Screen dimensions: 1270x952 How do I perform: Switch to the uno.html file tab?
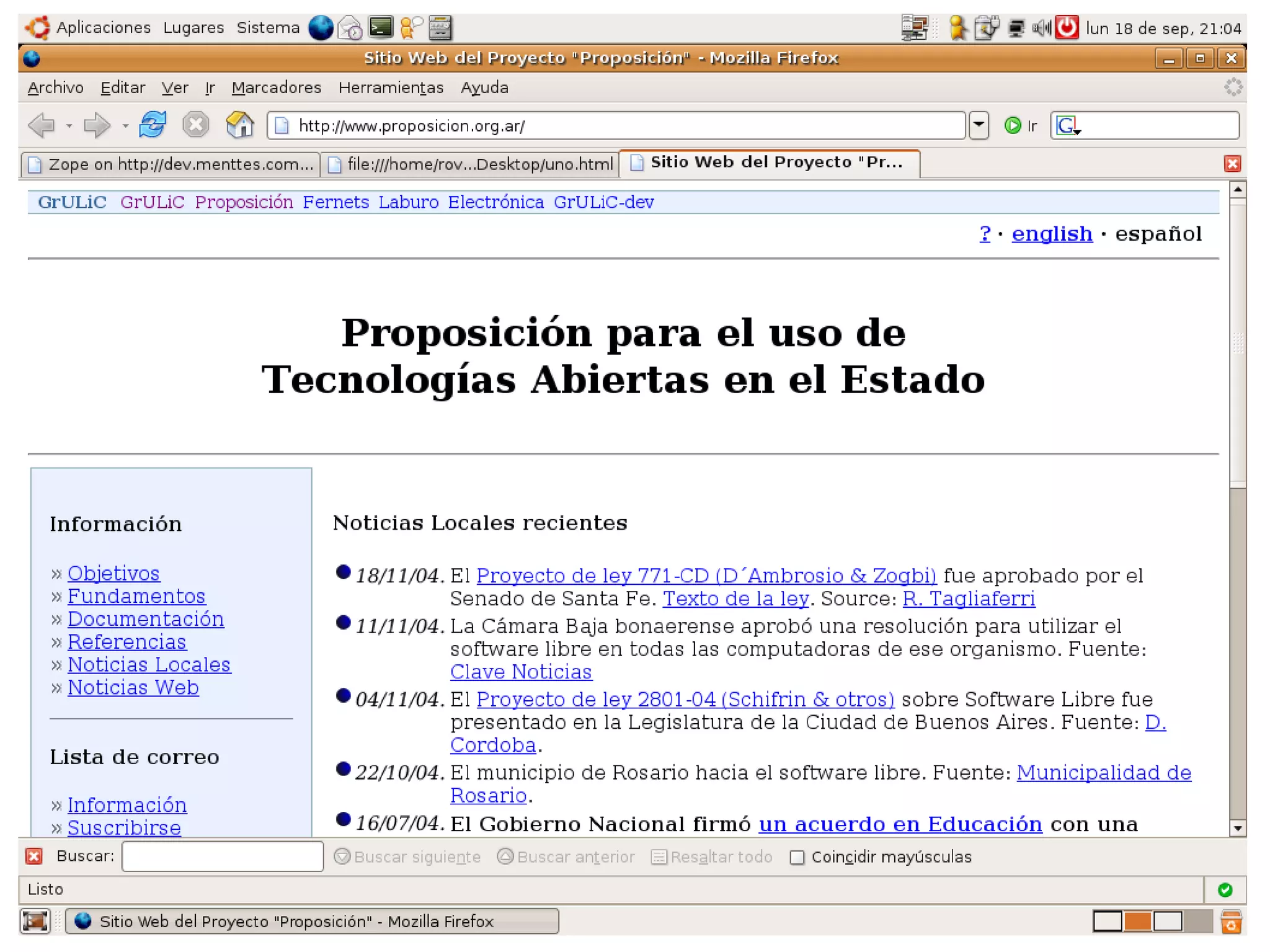coord(470,164)
